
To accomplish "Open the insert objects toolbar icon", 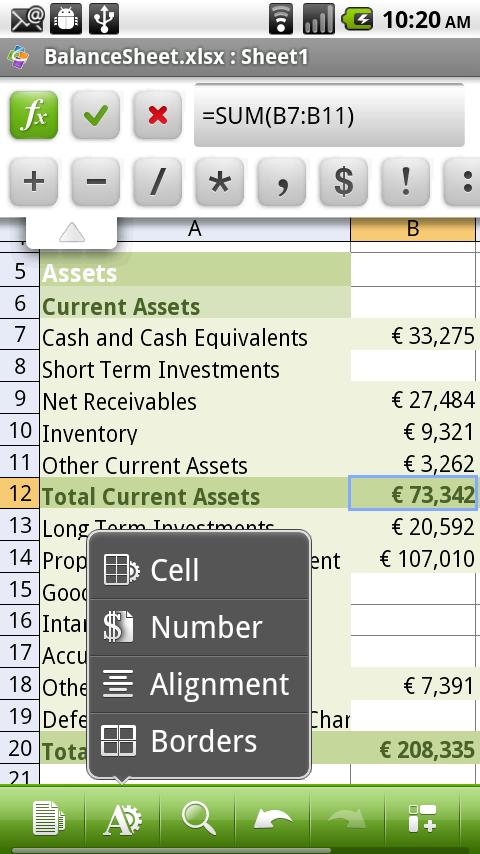I will pyautogui.click(x=422, y=818).
